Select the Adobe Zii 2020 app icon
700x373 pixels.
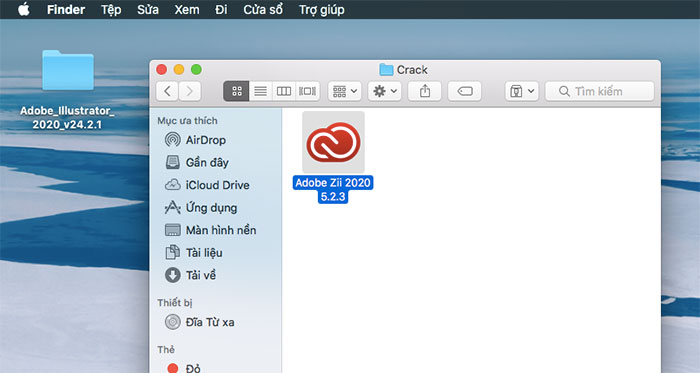(333, 142)
